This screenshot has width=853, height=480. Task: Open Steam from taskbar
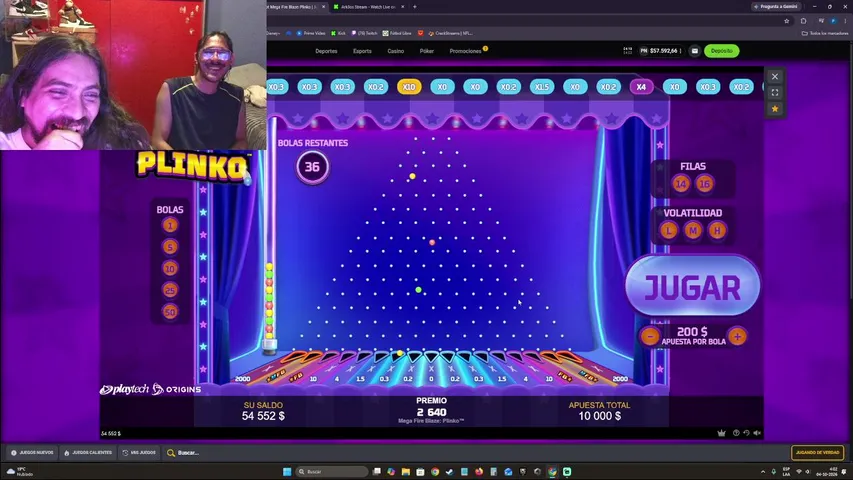(x=449, y=472)
